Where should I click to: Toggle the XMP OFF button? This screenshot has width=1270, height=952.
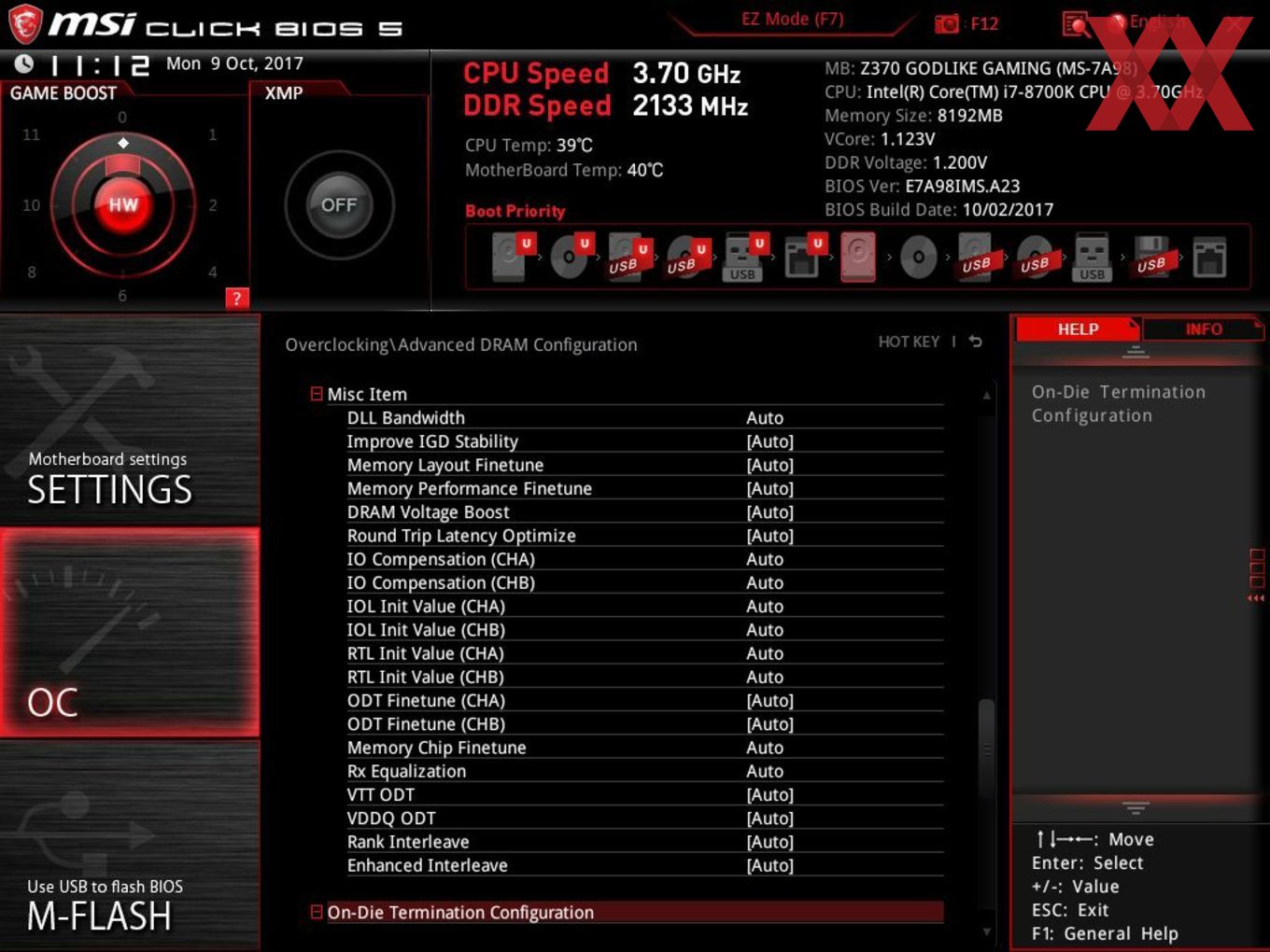[x=339, y=204]
